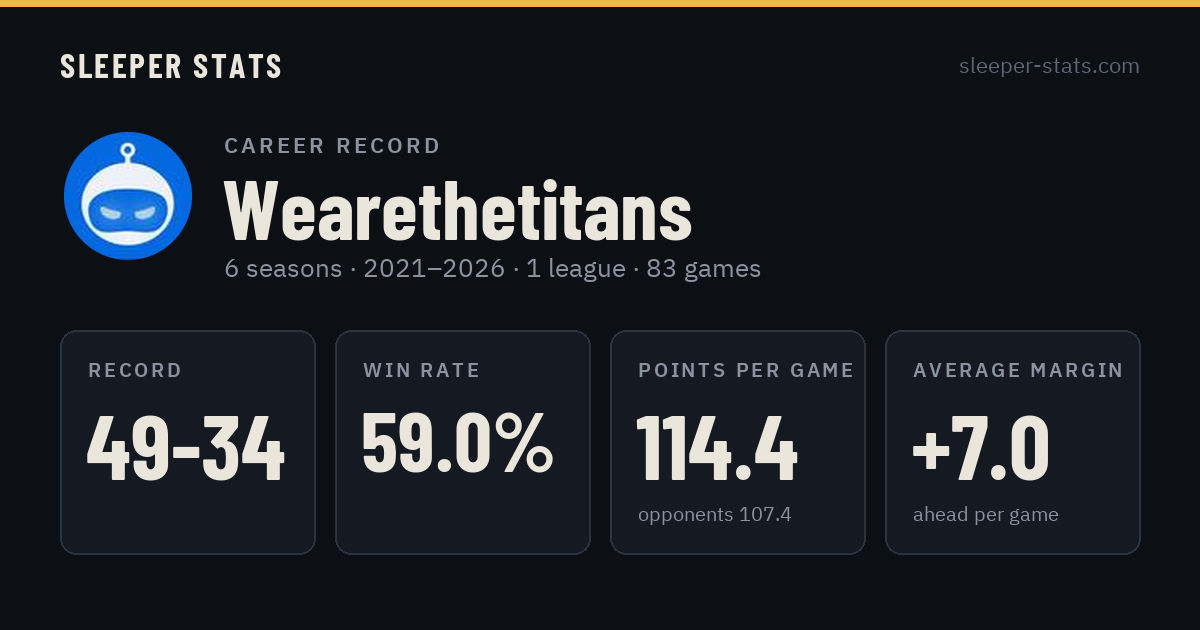Click the 59.0% win rate value
The image size is (1200, 630).
coord(457,443)
